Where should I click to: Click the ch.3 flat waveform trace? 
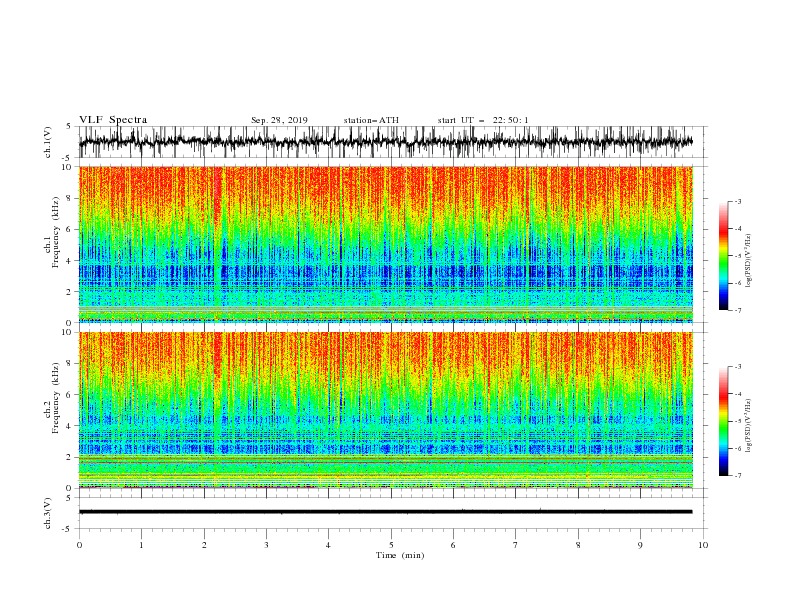pos(385,512)
